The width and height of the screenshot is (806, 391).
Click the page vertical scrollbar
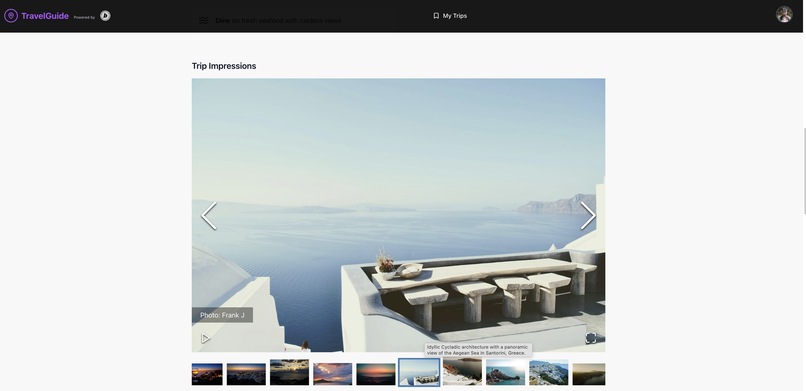[804, 171]
